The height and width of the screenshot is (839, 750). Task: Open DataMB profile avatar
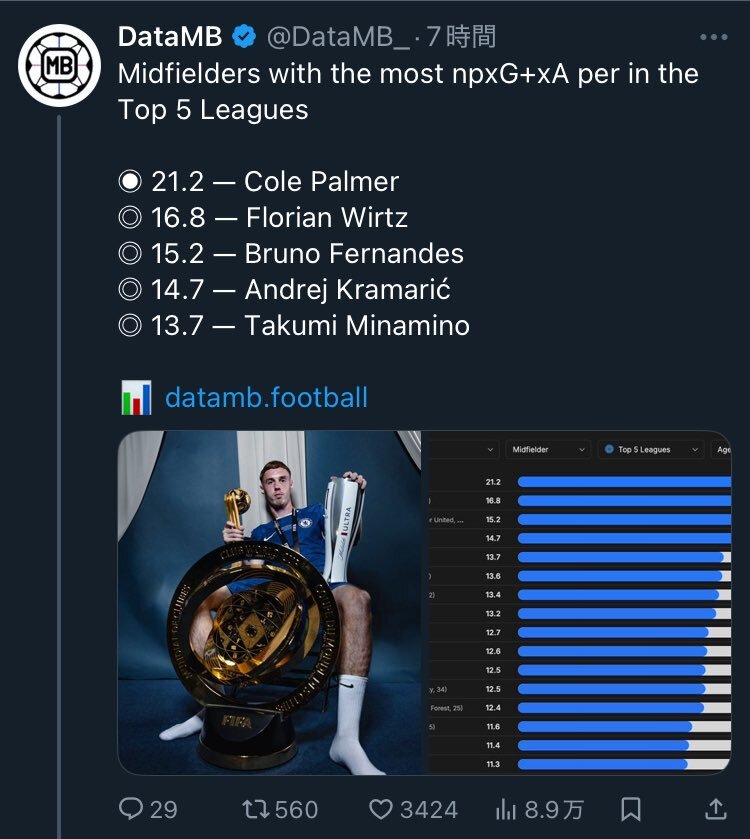[x=59, y=65]
